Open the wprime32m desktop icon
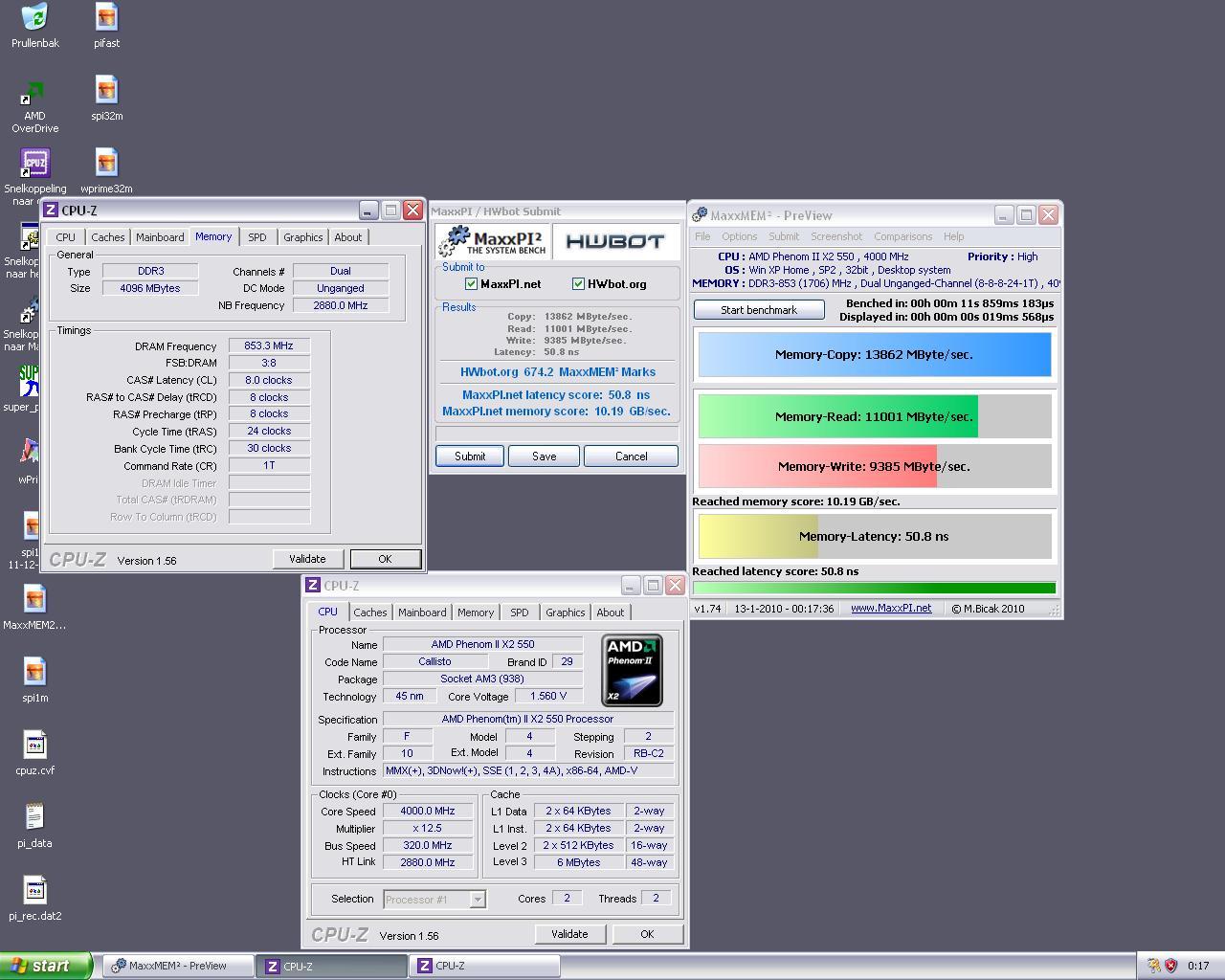 106,164
